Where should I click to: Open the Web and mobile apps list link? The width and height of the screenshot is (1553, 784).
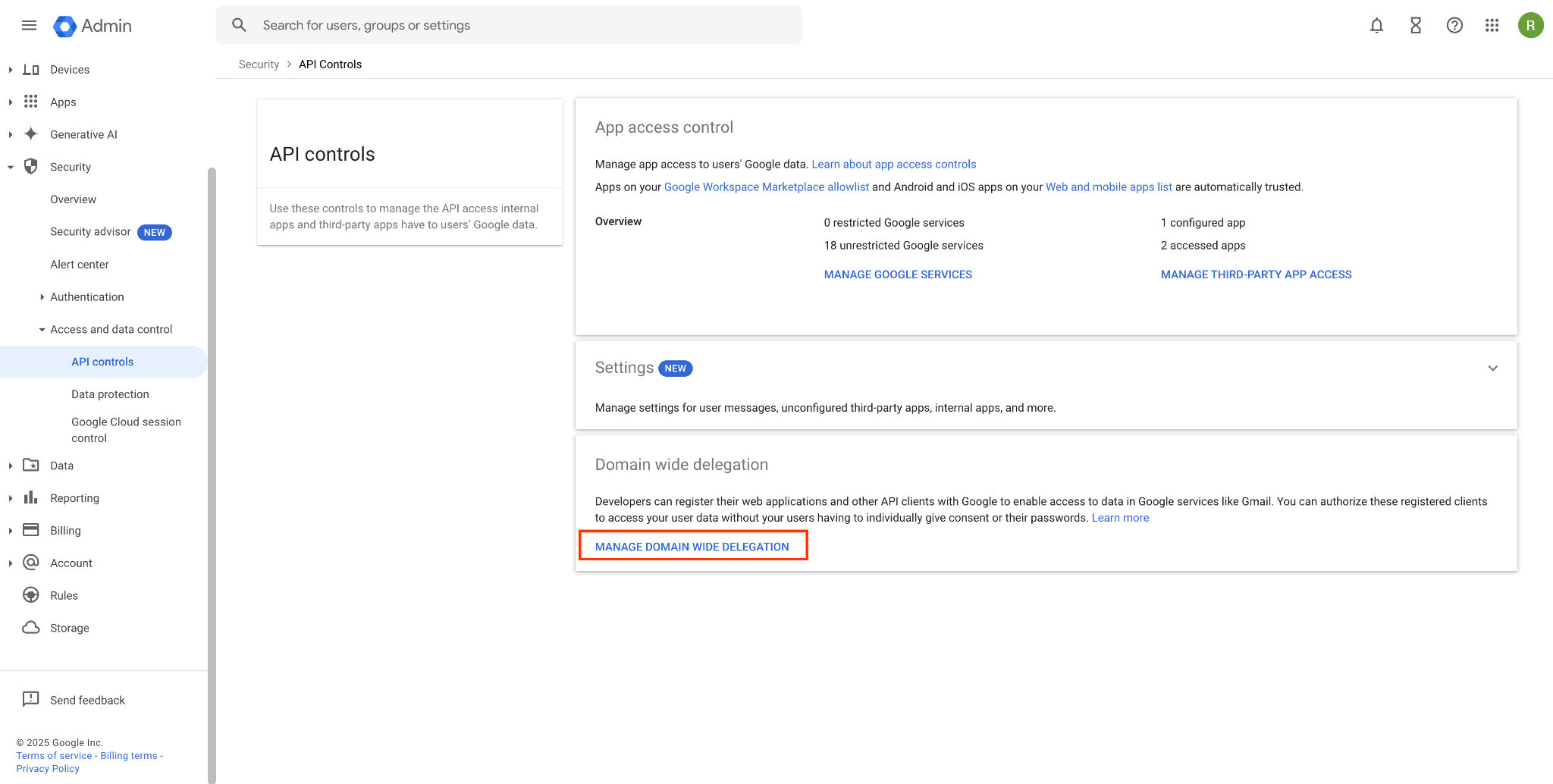1108,187
